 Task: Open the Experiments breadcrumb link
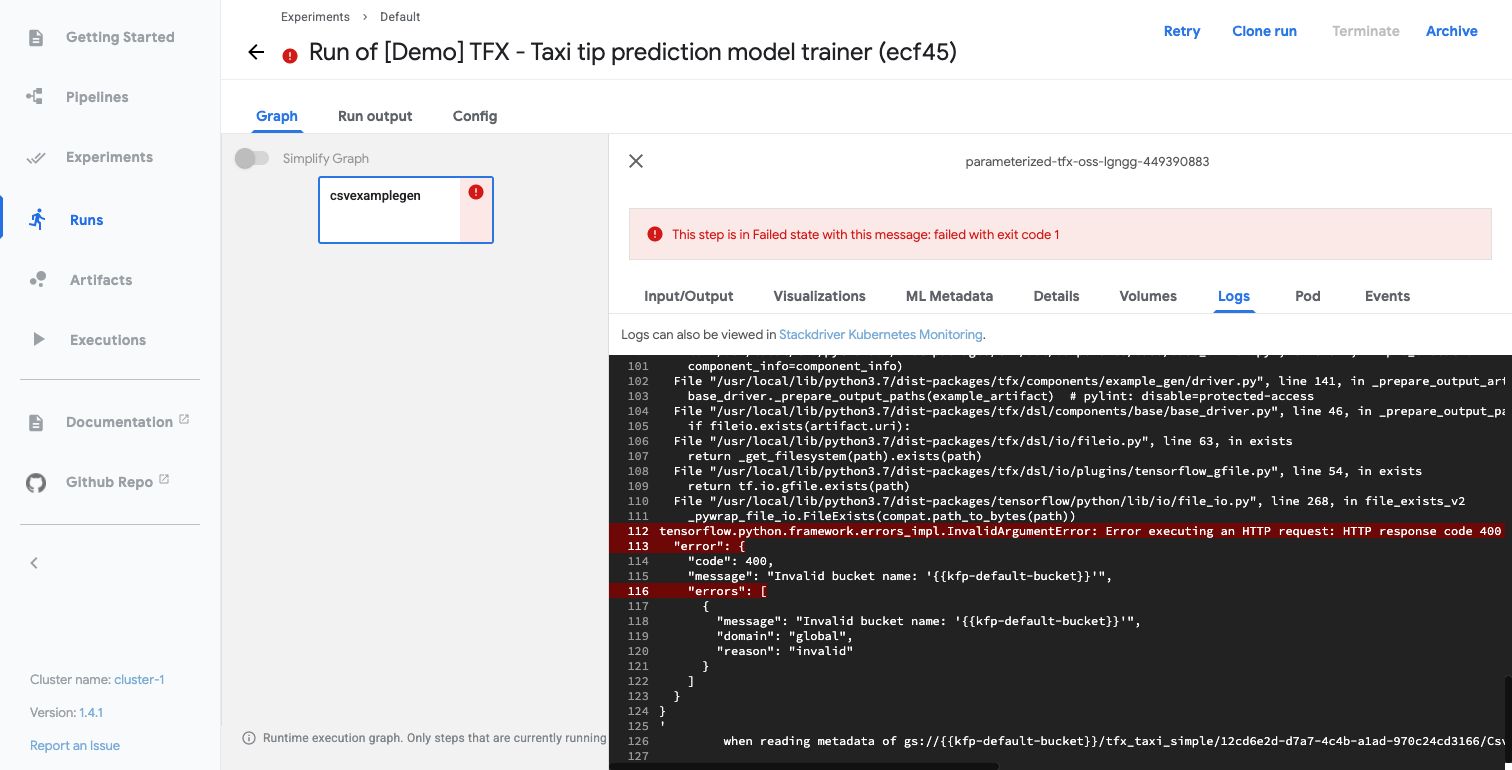coord(315,17)
